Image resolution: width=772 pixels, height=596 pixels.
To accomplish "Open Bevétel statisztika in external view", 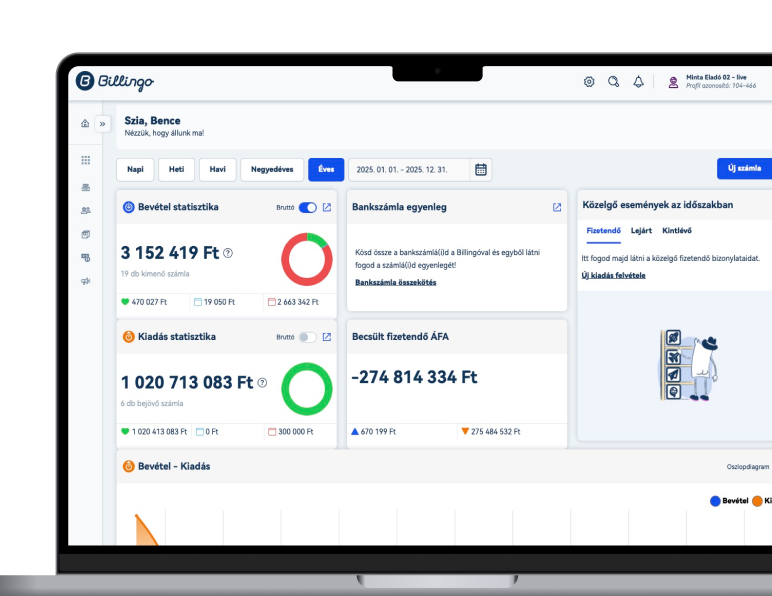I will click(x=326, y=207).
